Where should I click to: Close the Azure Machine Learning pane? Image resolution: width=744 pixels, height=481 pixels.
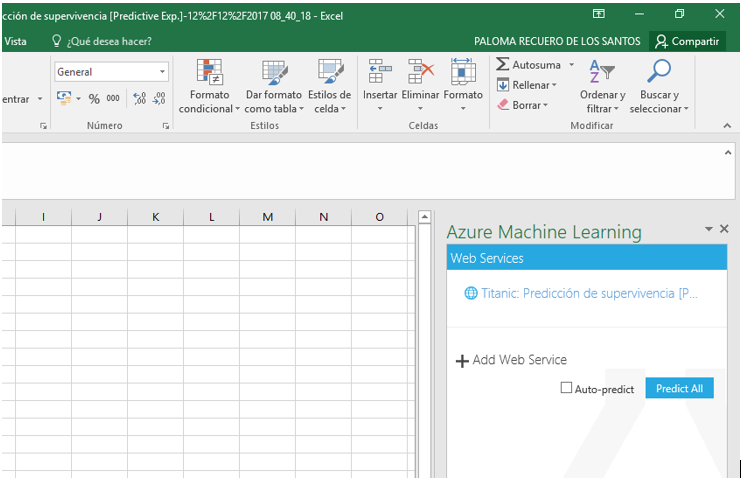coord(724,229)
